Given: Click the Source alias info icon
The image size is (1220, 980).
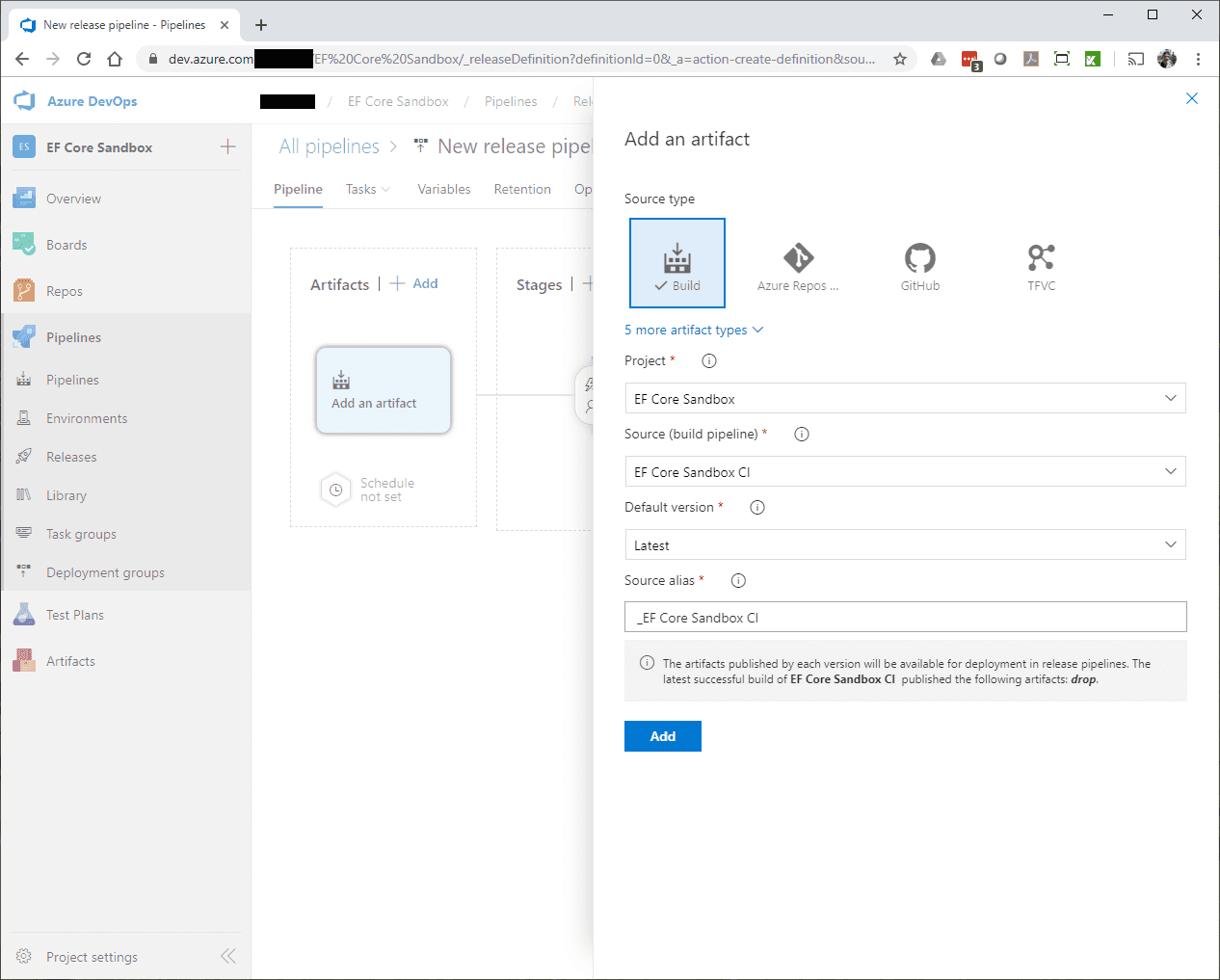Looking at the screenshot, I should point(738,581).
